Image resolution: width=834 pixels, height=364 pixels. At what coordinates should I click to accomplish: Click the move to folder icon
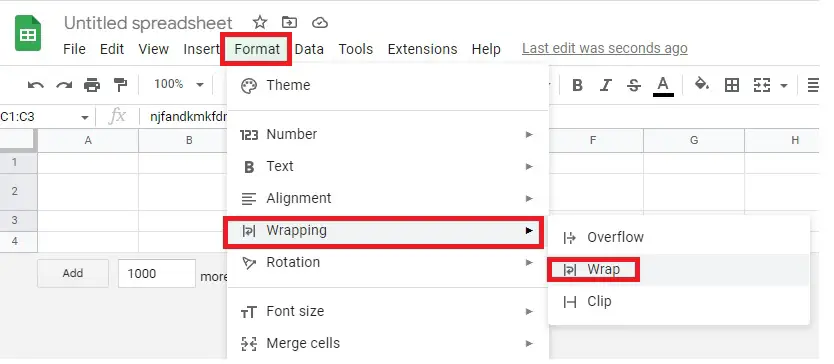[x=289, y=22]
